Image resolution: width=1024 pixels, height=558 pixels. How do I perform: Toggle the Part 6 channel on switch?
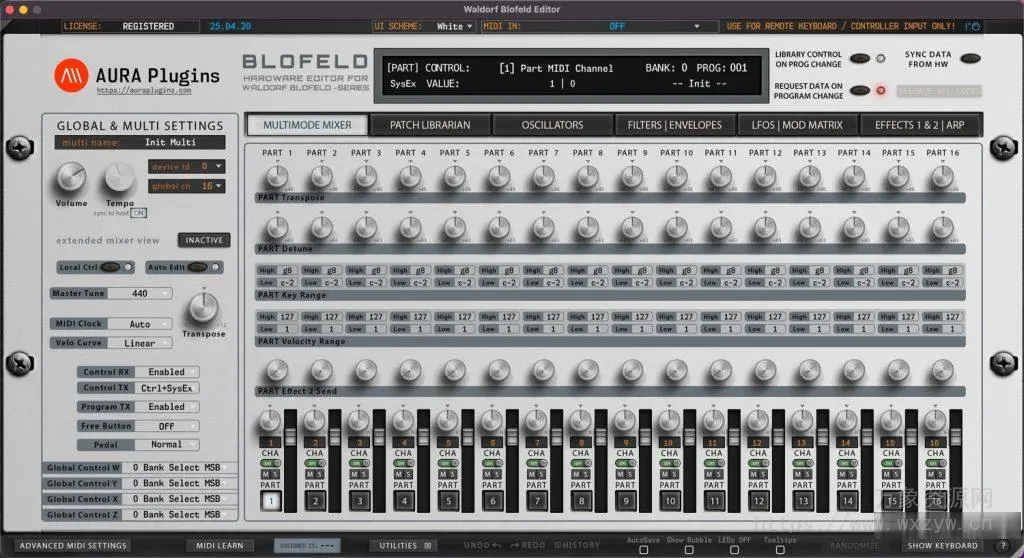coord(492,463)
